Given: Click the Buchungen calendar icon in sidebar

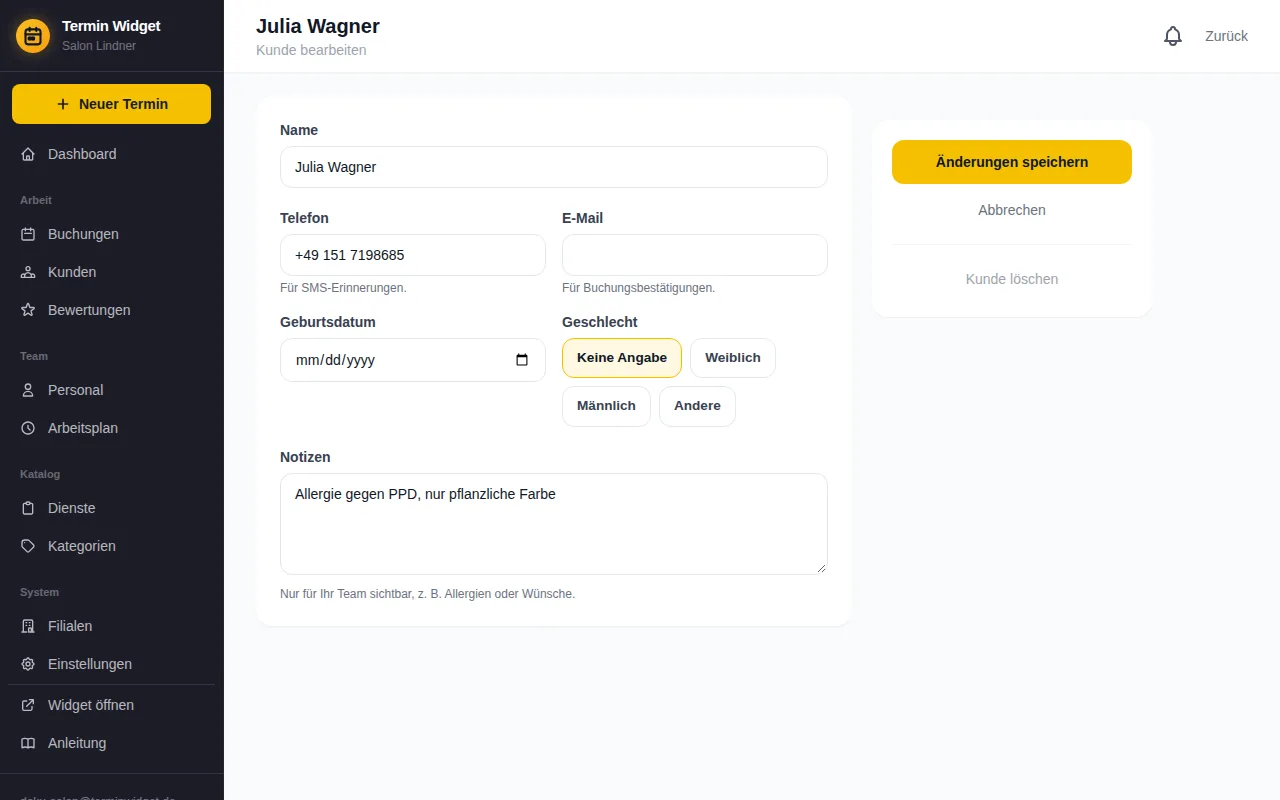Looking at the screenshot, I should [28, 234].
